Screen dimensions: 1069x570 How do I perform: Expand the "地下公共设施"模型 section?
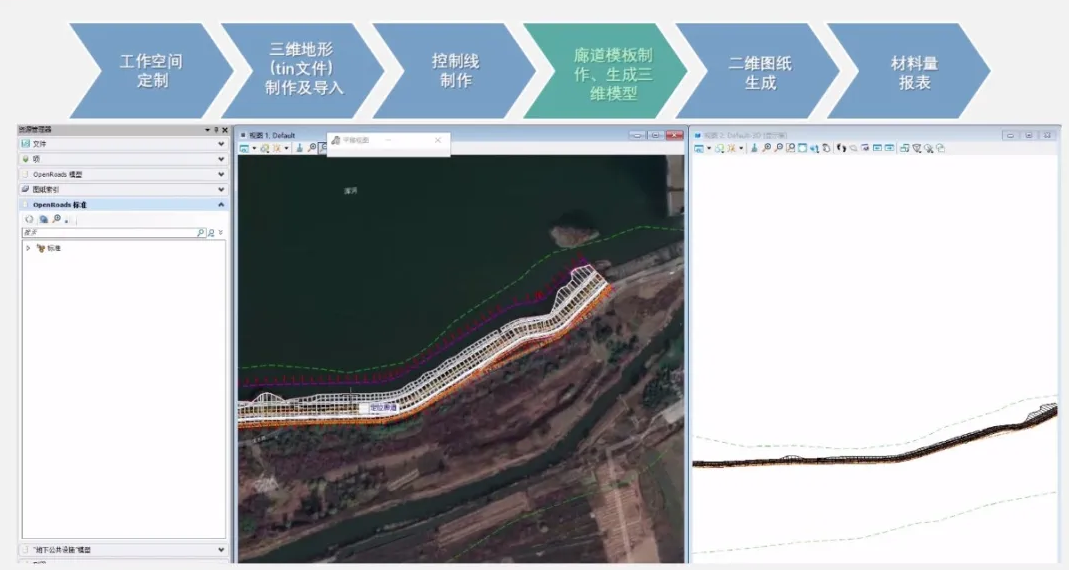221,550
